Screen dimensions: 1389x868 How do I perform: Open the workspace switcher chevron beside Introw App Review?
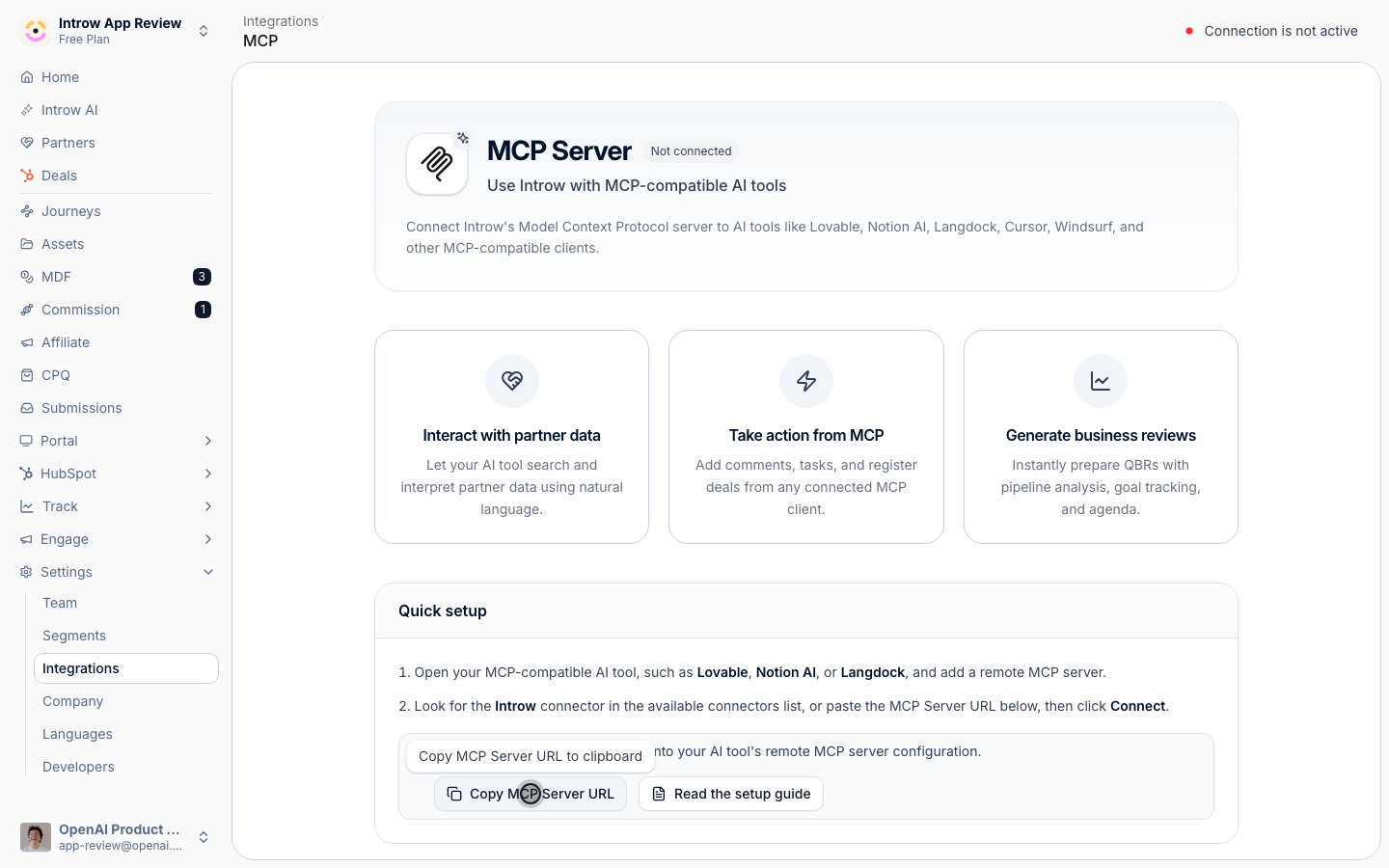(x=204, y=31)
